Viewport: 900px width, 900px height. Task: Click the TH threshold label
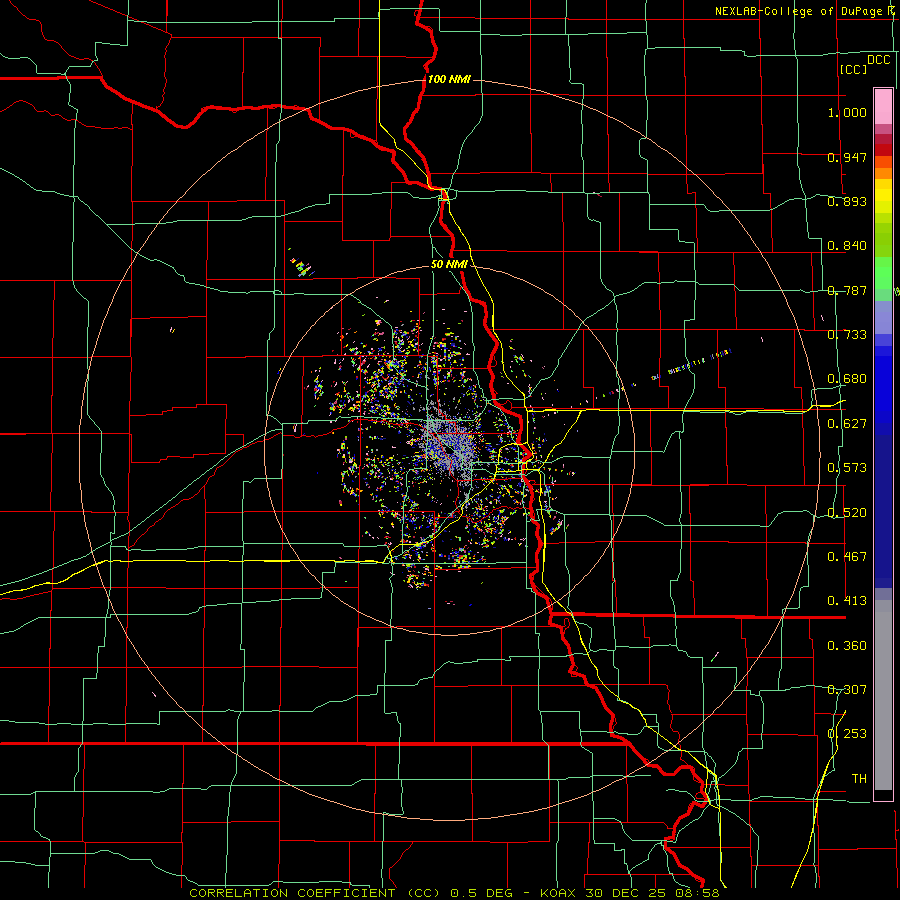tap(859, 779)
